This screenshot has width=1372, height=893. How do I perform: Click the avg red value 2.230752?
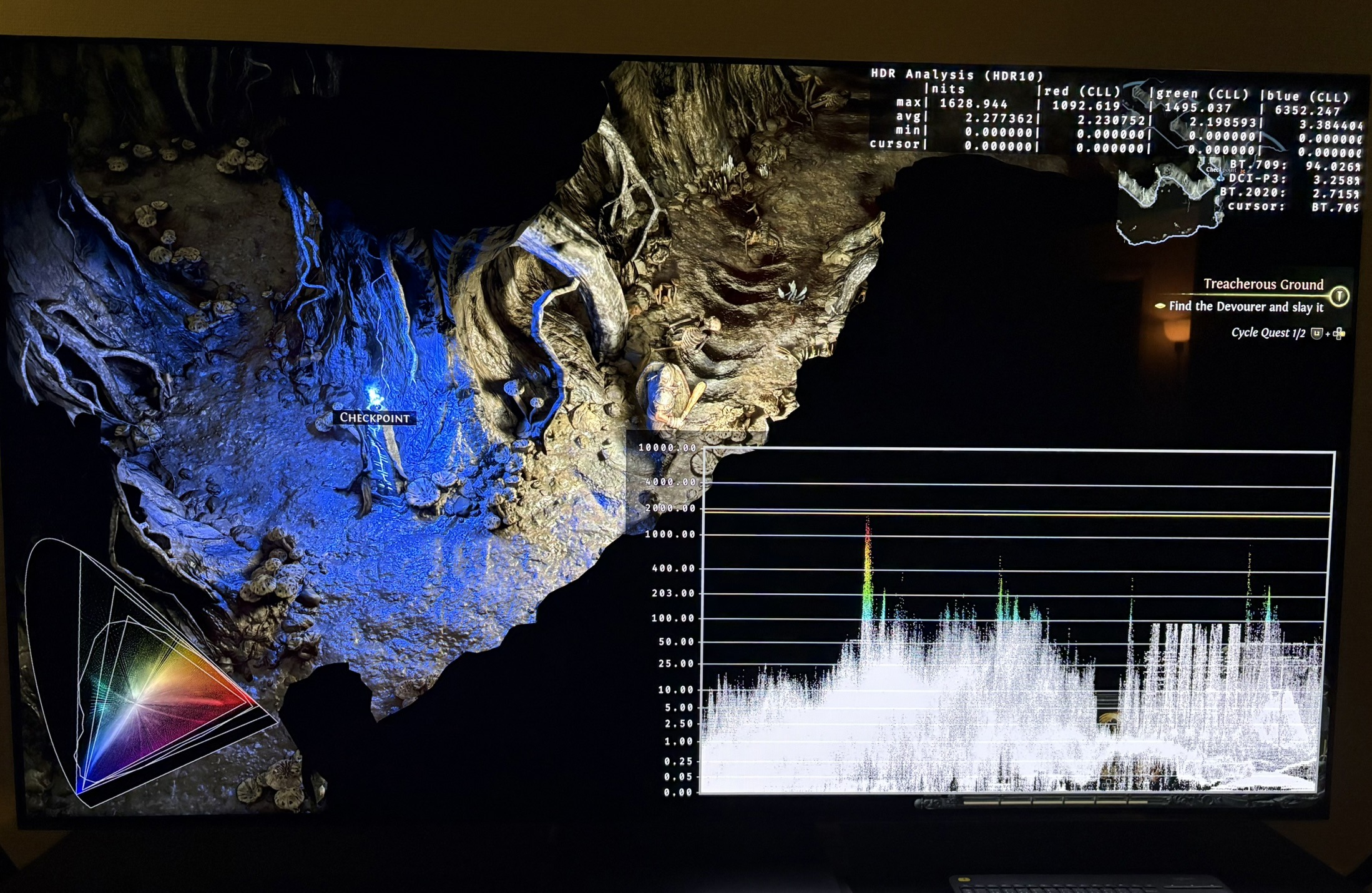click(1110, 120)
